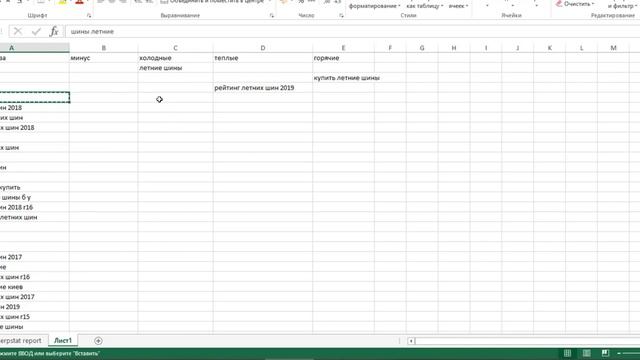Open Insert Function via fx icon

click(53, 31)
